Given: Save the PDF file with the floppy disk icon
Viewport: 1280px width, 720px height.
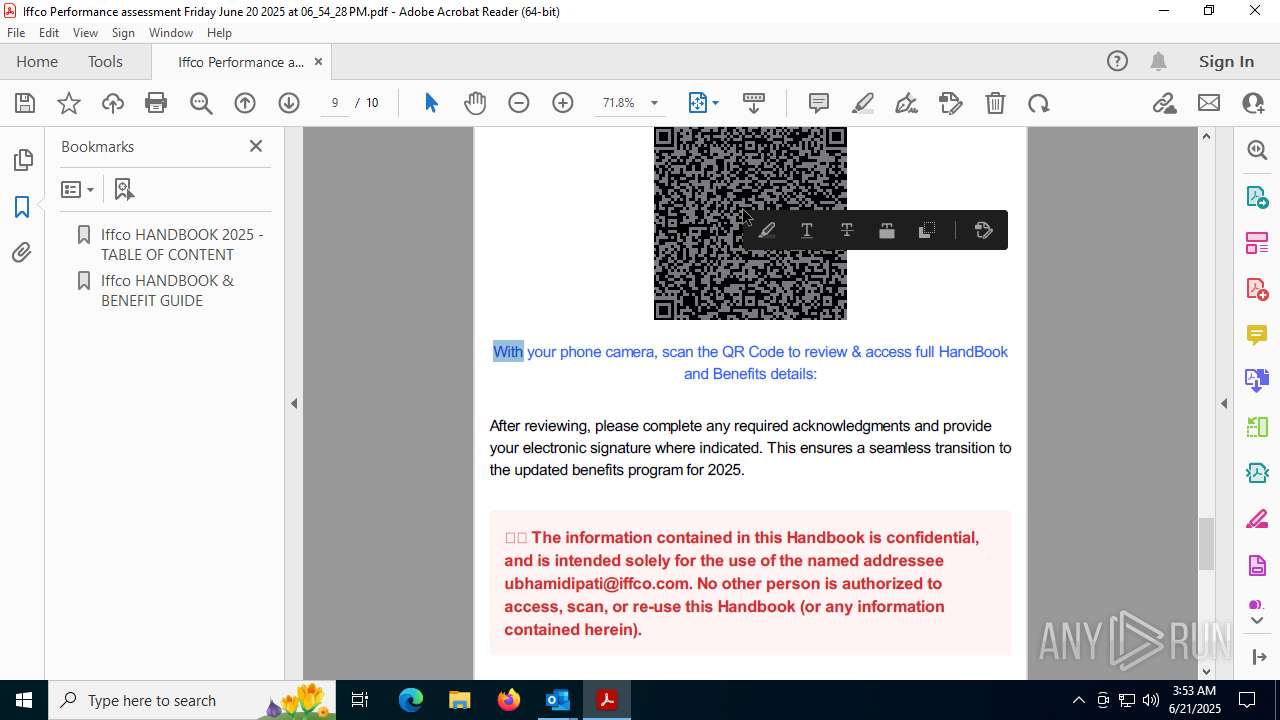Looking at the screenshot, I should [x=25, y=103].
